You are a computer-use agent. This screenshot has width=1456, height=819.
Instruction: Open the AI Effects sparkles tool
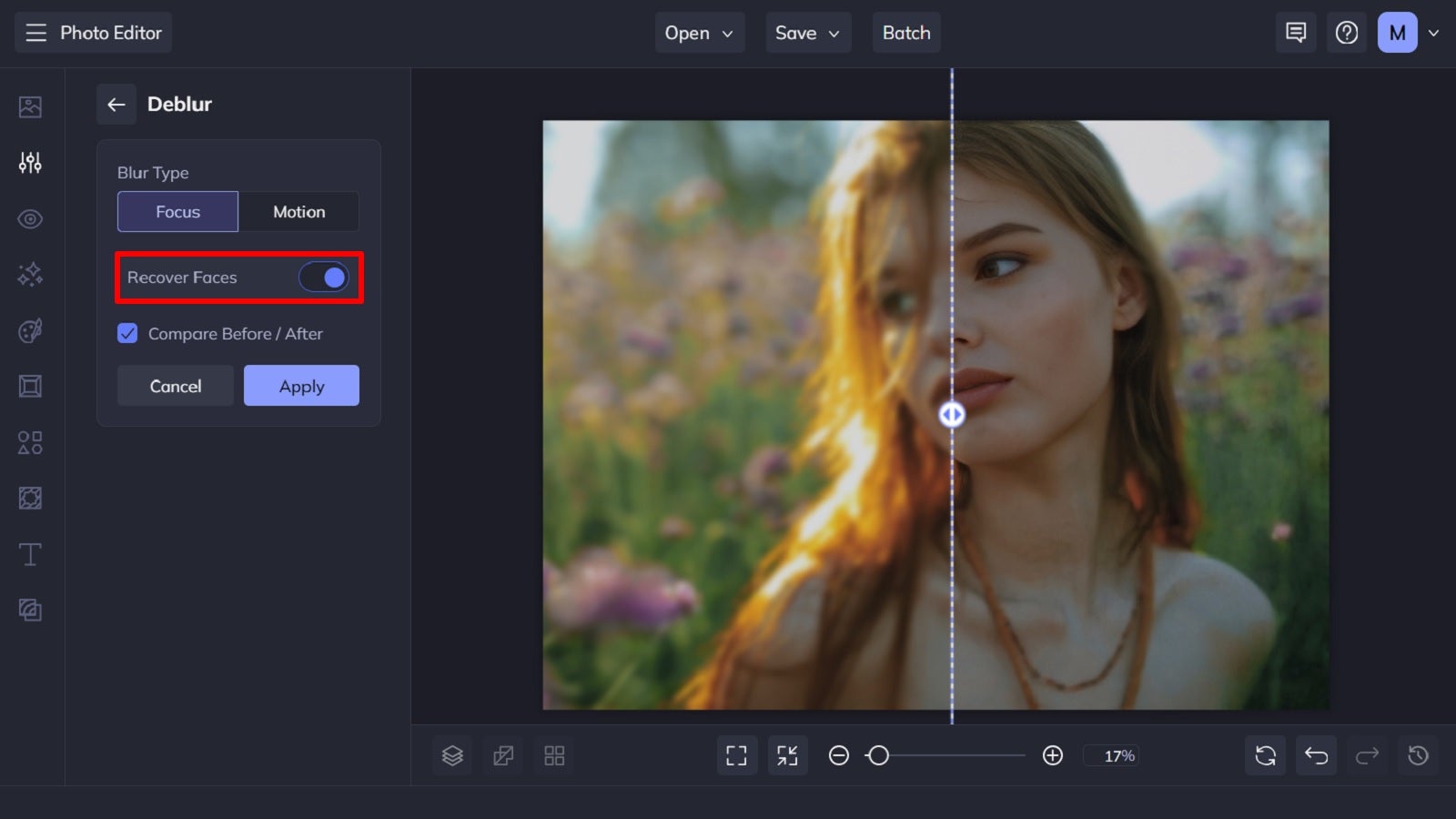click(x=30, y=275)
